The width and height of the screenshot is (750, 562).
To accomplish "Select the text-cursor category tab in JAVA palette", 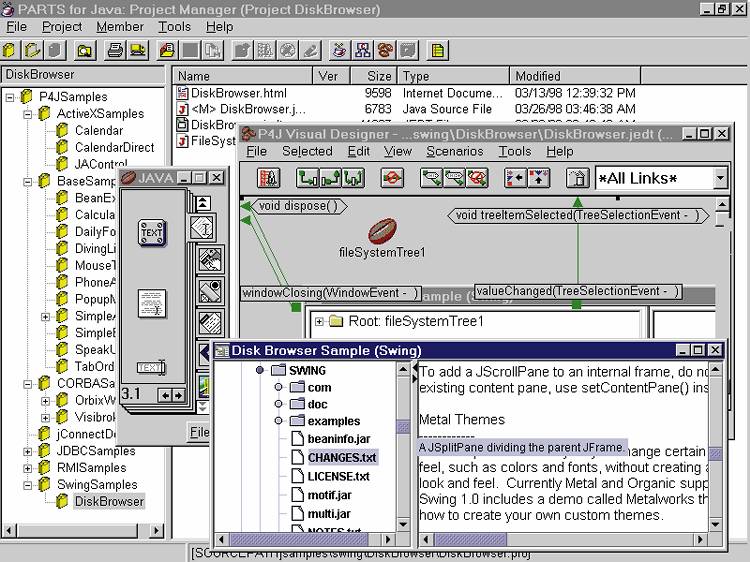I will pyautogui.click(x=203, y=228).
